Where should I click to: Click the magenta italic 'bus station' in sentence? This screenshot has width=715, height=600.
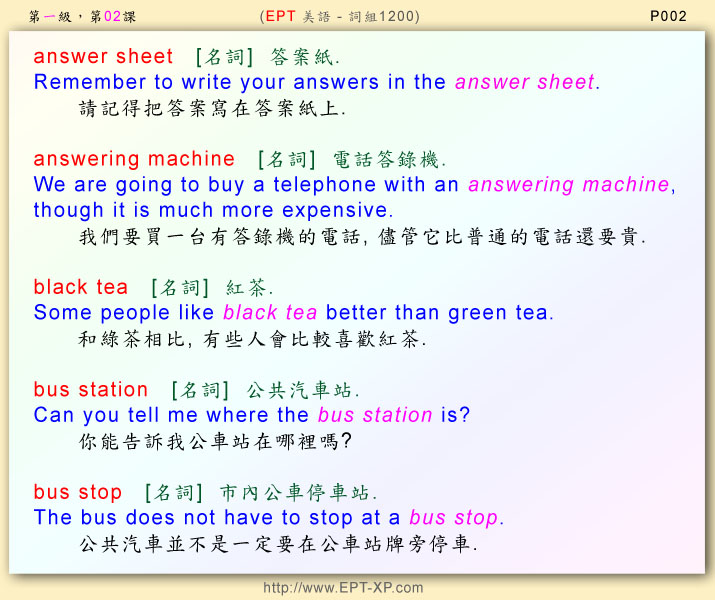(375, 415)
